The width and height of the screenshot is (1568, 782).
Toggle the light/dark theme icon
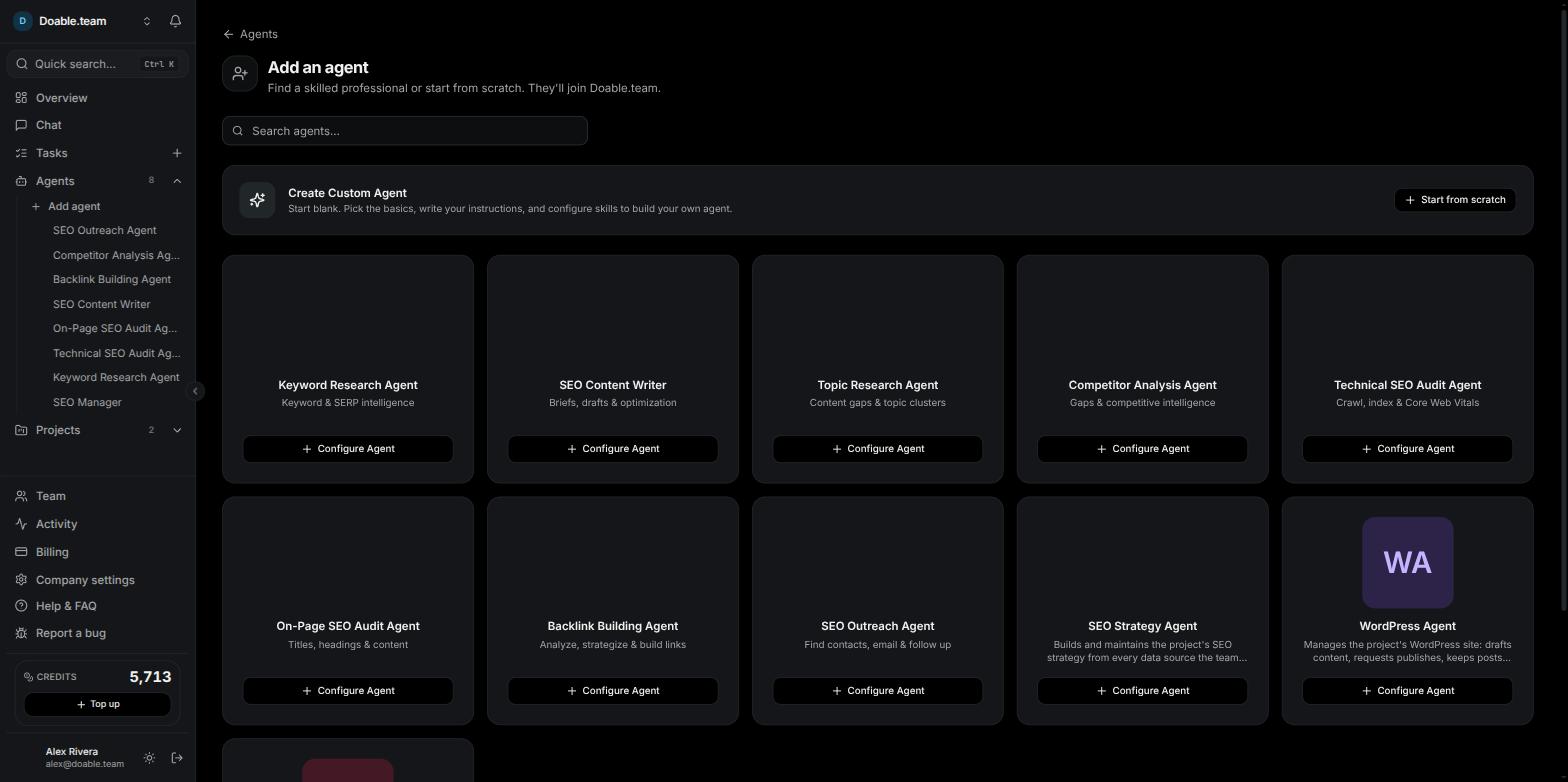click(x=149, y=758)
